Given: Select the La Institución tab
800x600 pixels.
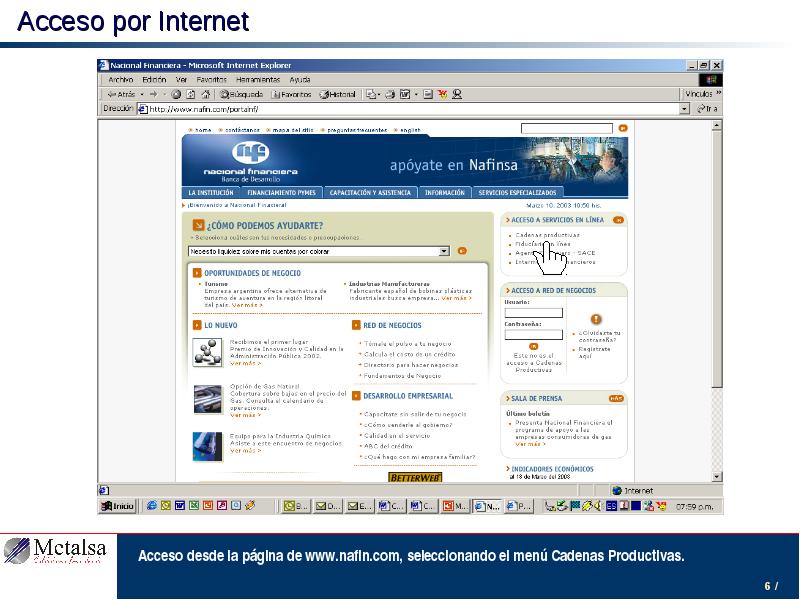Looking at the screenshot, I should (x=211, y=193).
